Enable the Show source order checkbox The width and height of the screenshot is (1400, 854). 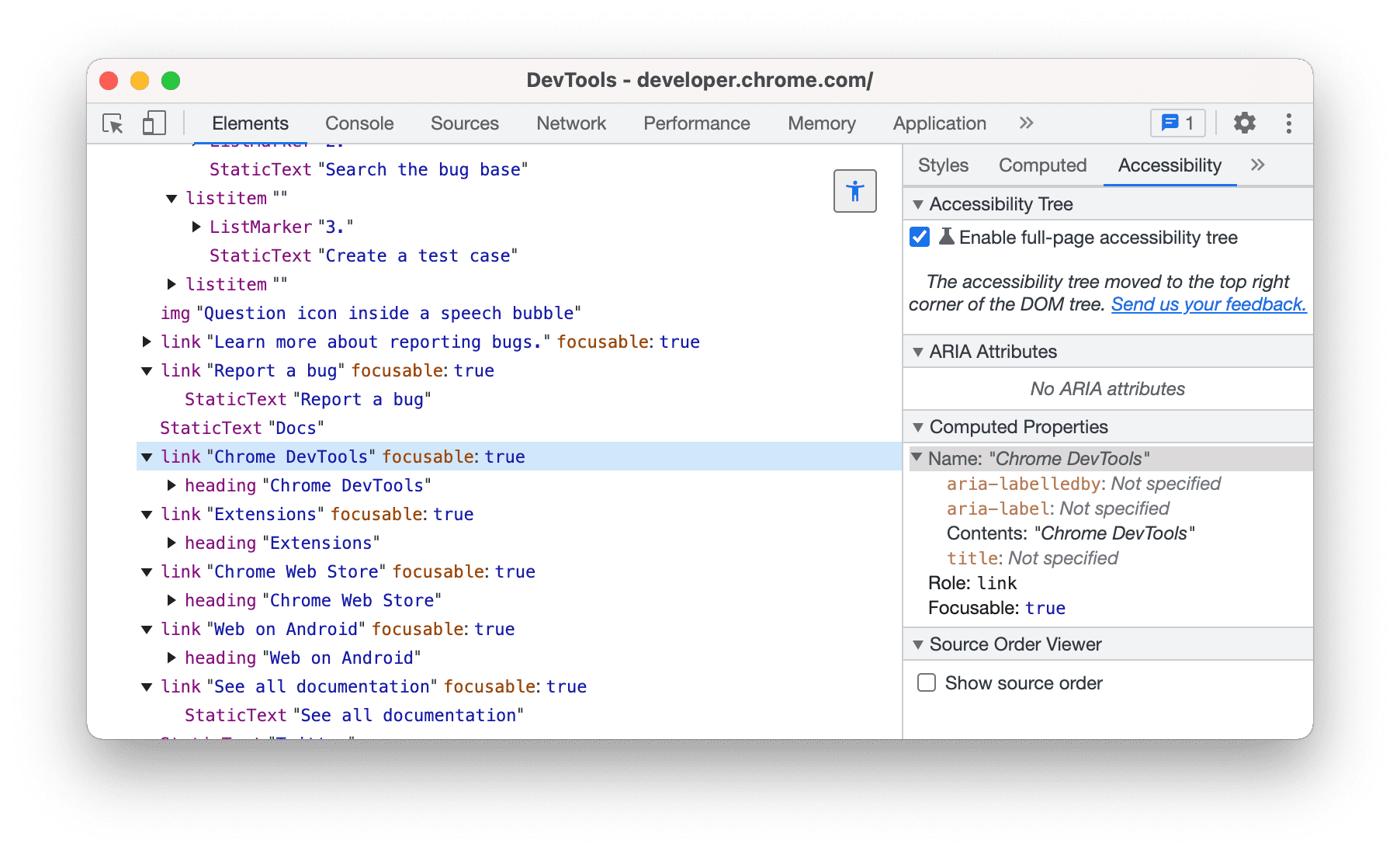click(x=926, y=682)
